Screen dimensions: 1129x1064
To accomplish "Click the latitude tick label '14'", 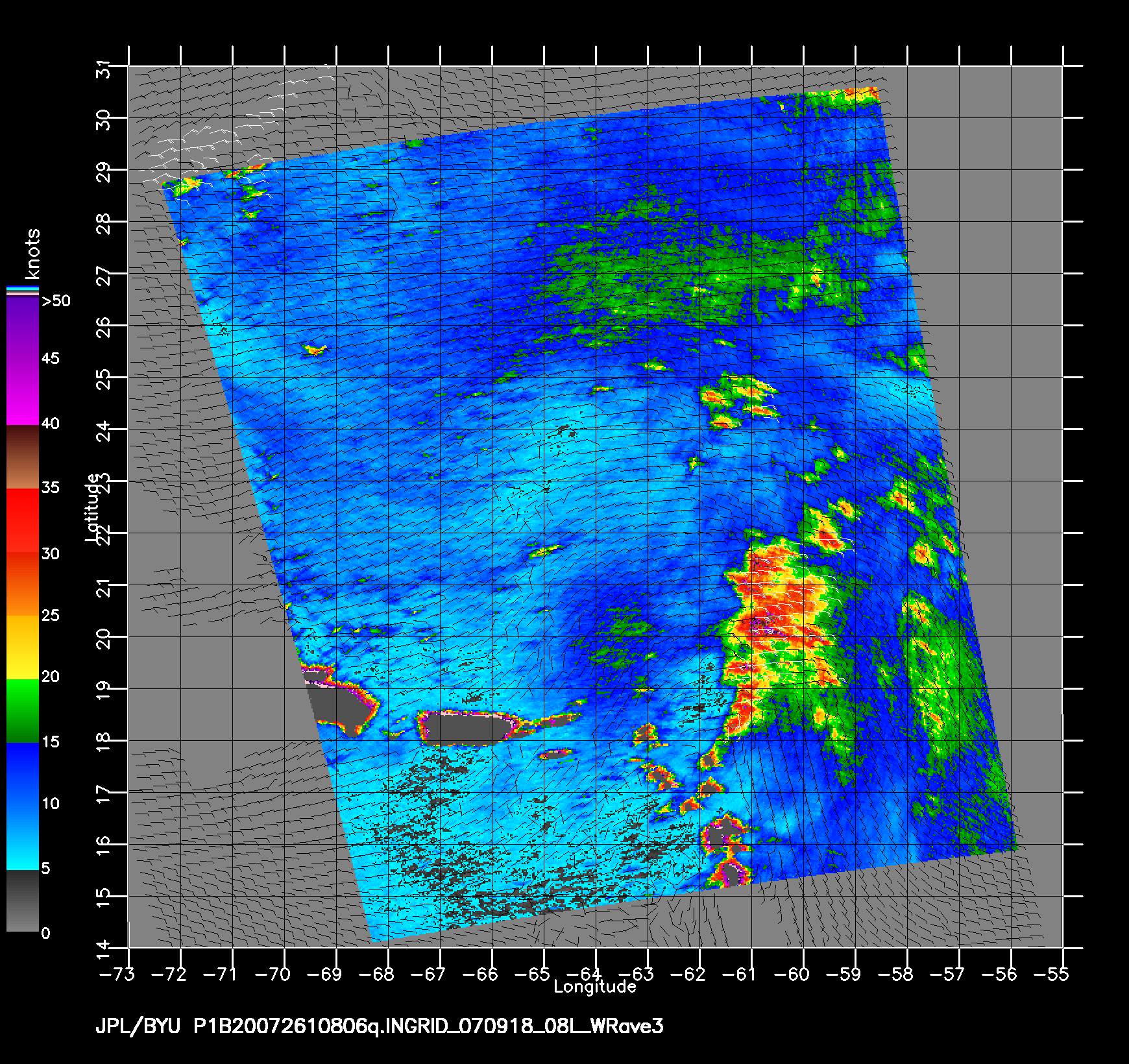I will pos(104,949).
